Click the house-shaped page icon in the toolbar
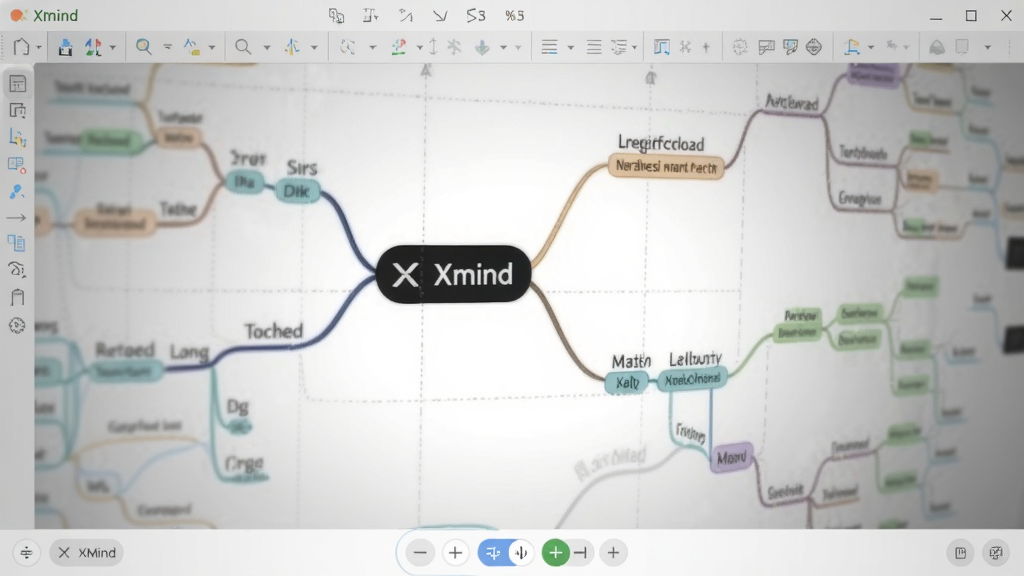 21,47
